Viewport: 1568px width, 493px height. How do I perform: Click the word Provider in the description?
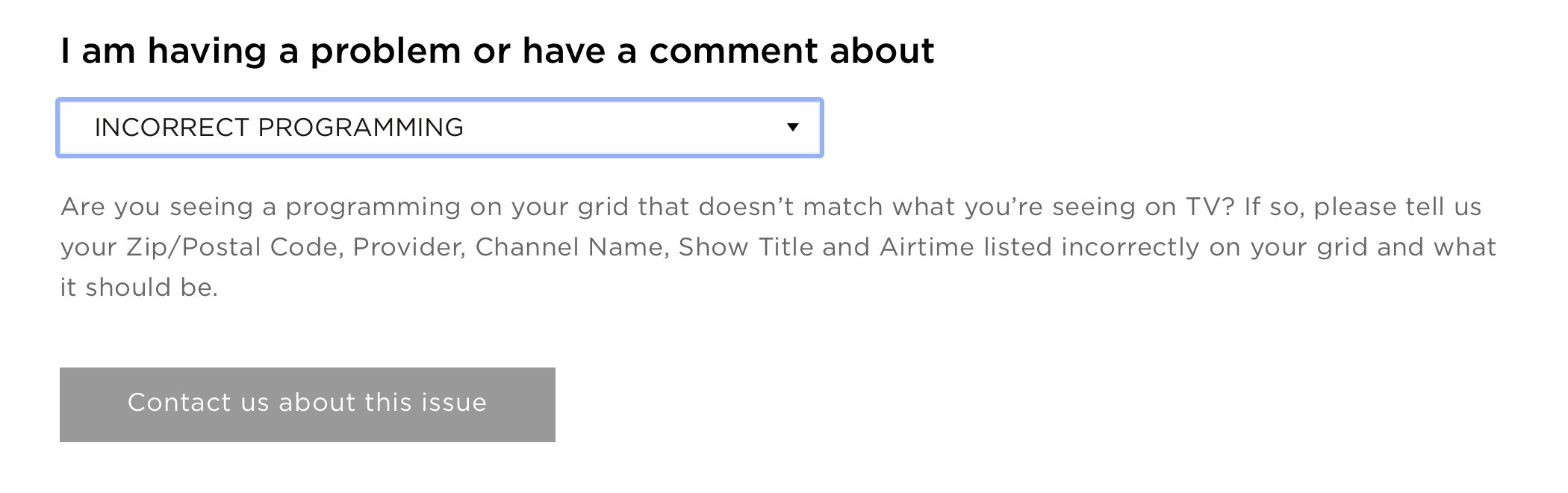[408, 247]
